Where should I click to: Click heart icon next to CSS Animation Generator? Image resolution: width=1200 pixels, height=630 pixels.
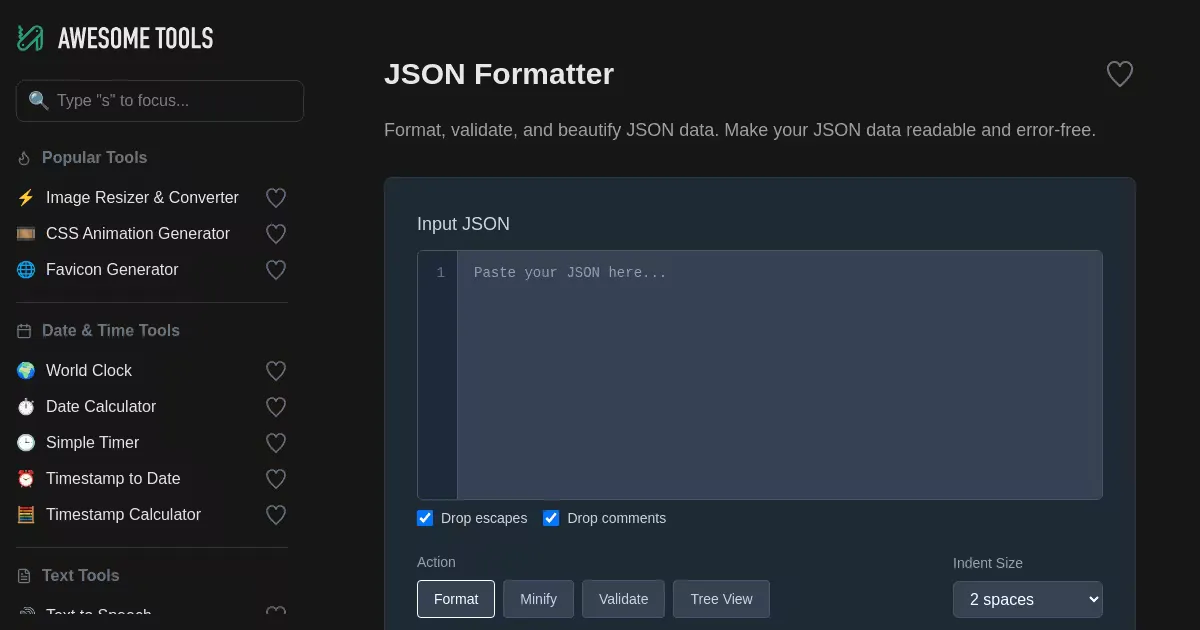click(276, 234)
